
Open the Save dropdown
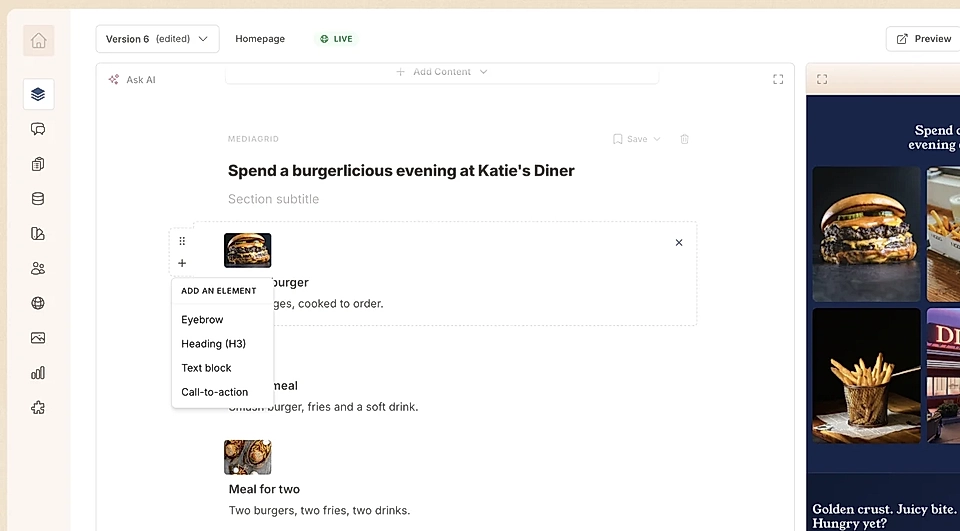click(637, 139)
